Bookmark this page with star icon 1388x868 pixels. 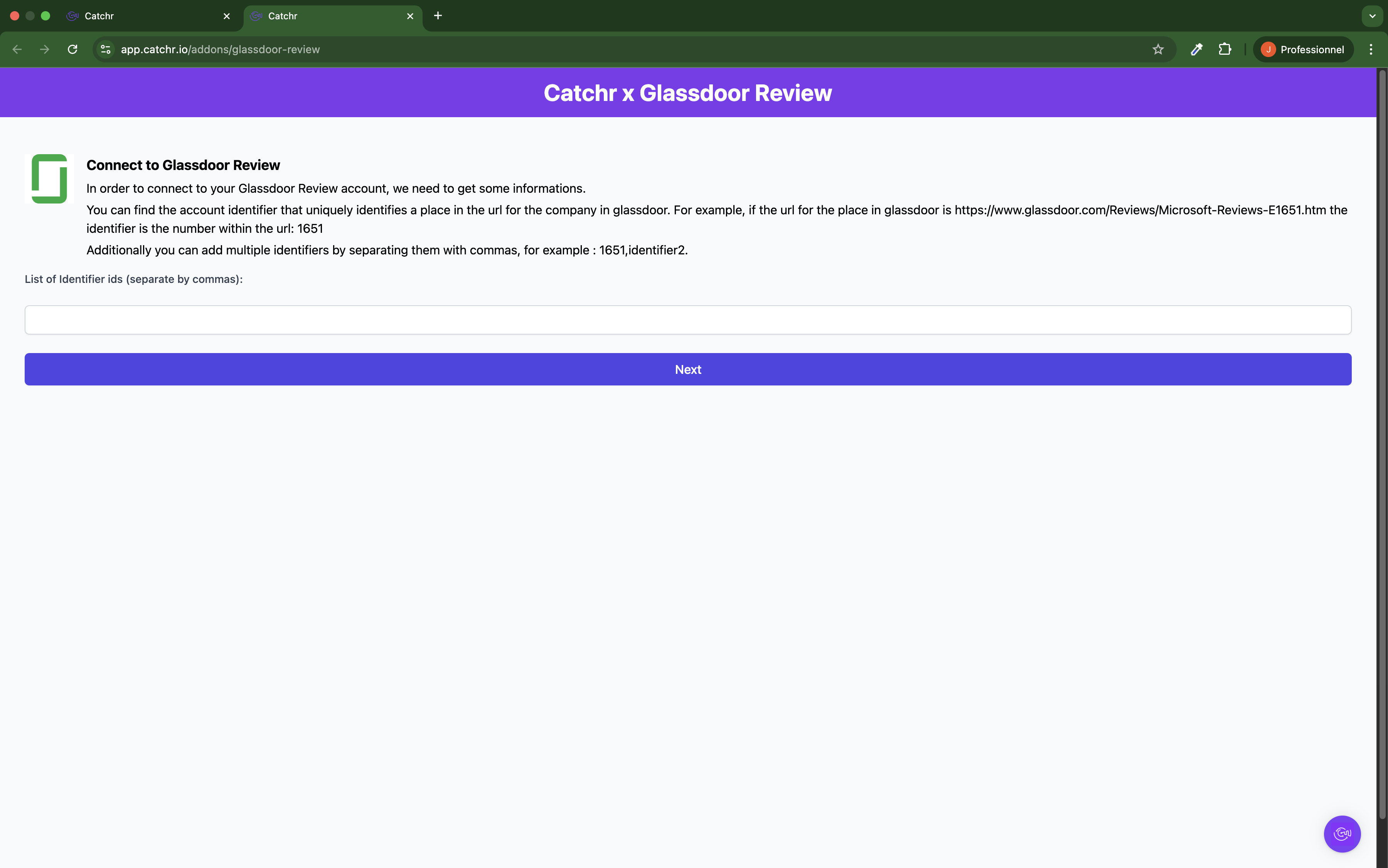1158,49
